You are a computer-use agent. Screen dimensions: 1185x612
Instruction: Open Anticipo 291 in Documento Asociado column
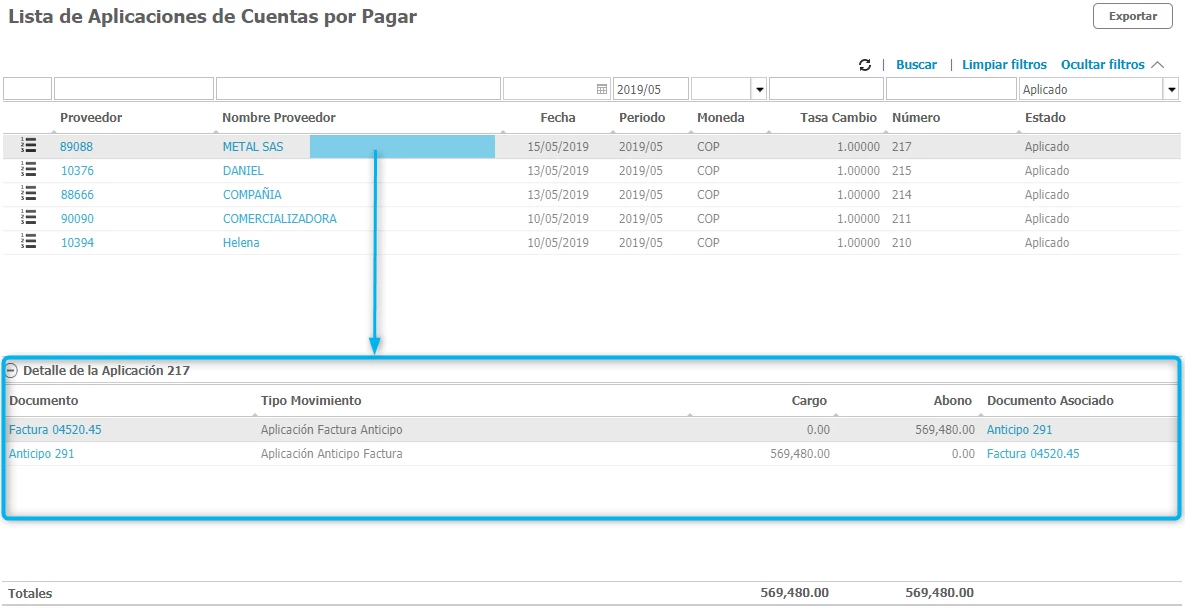[x=1019, y=430]
